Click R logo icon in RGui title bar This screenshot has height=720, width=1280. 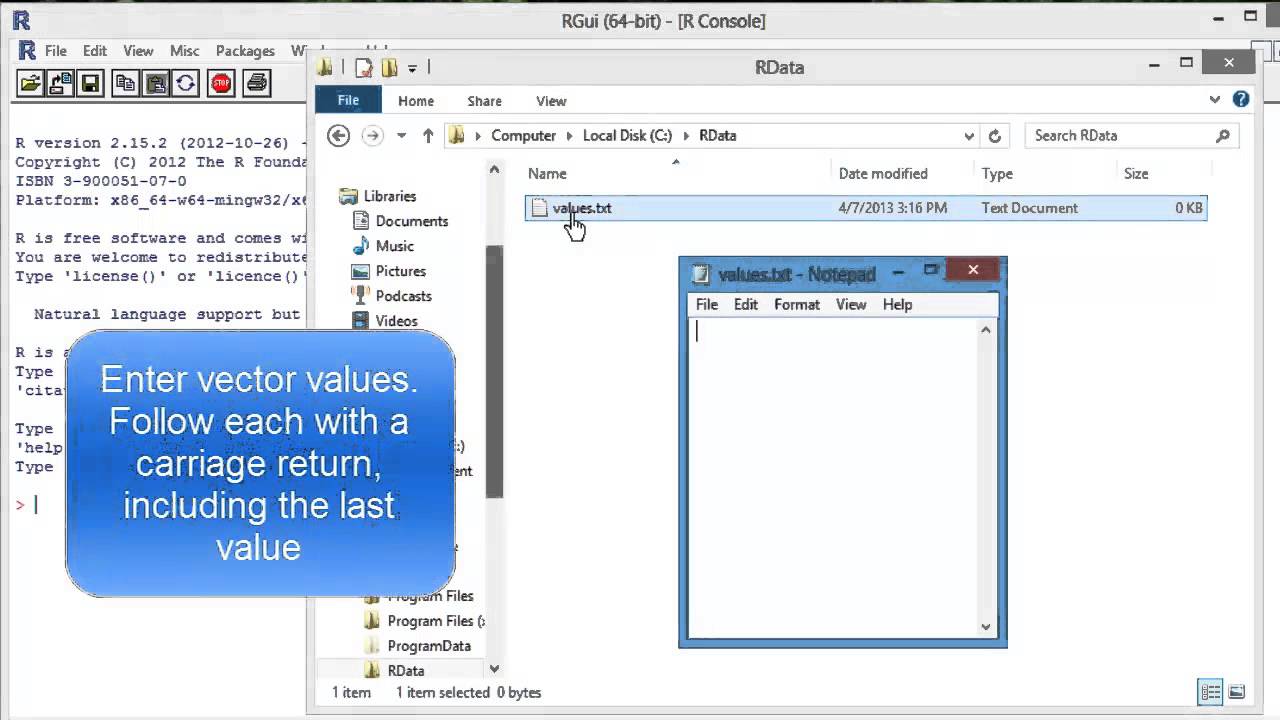[x=21, y=20]
